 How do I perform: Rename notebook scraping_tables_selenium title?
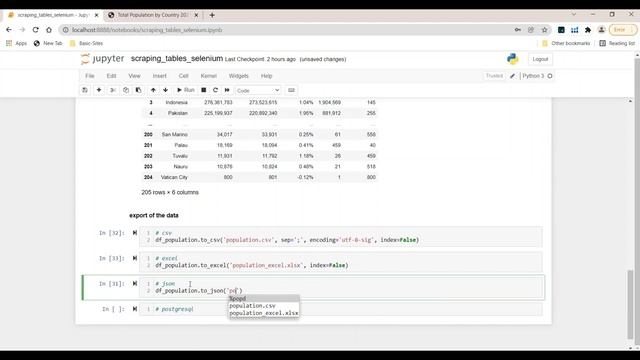tap(177, 58)
